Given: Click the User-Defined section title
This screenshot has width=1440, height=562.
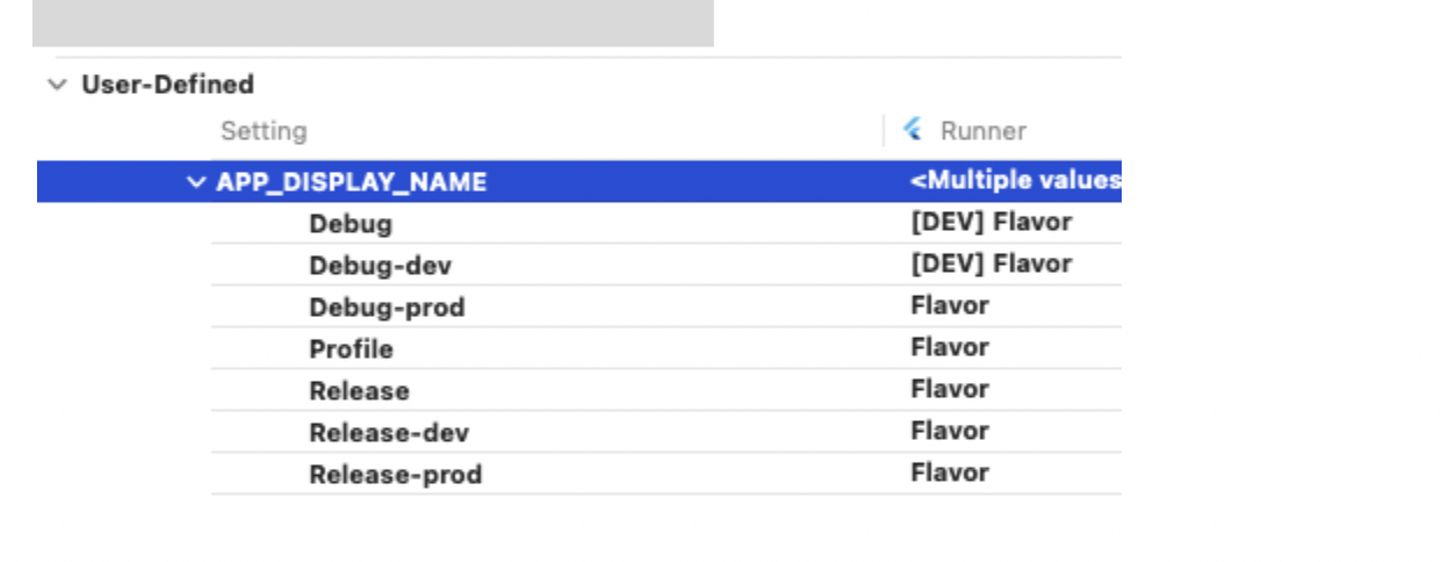Looking at the screenshot, I should tap(168, 85).
